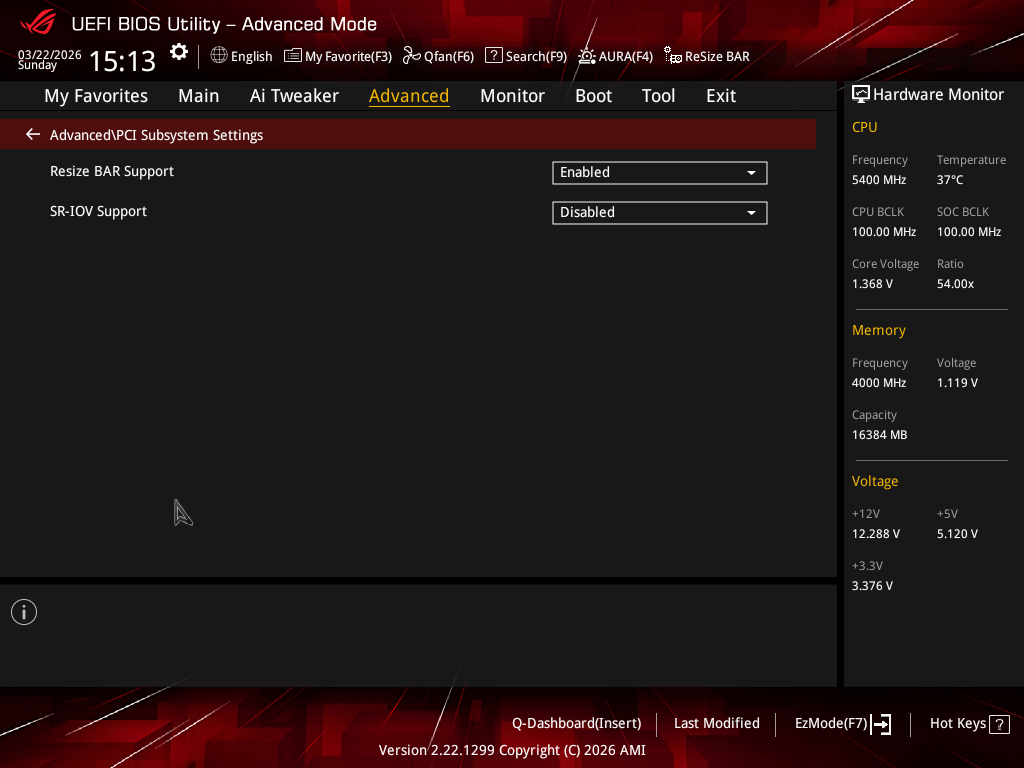
Task: Open the Tool tab
Action: click(658, 95)
